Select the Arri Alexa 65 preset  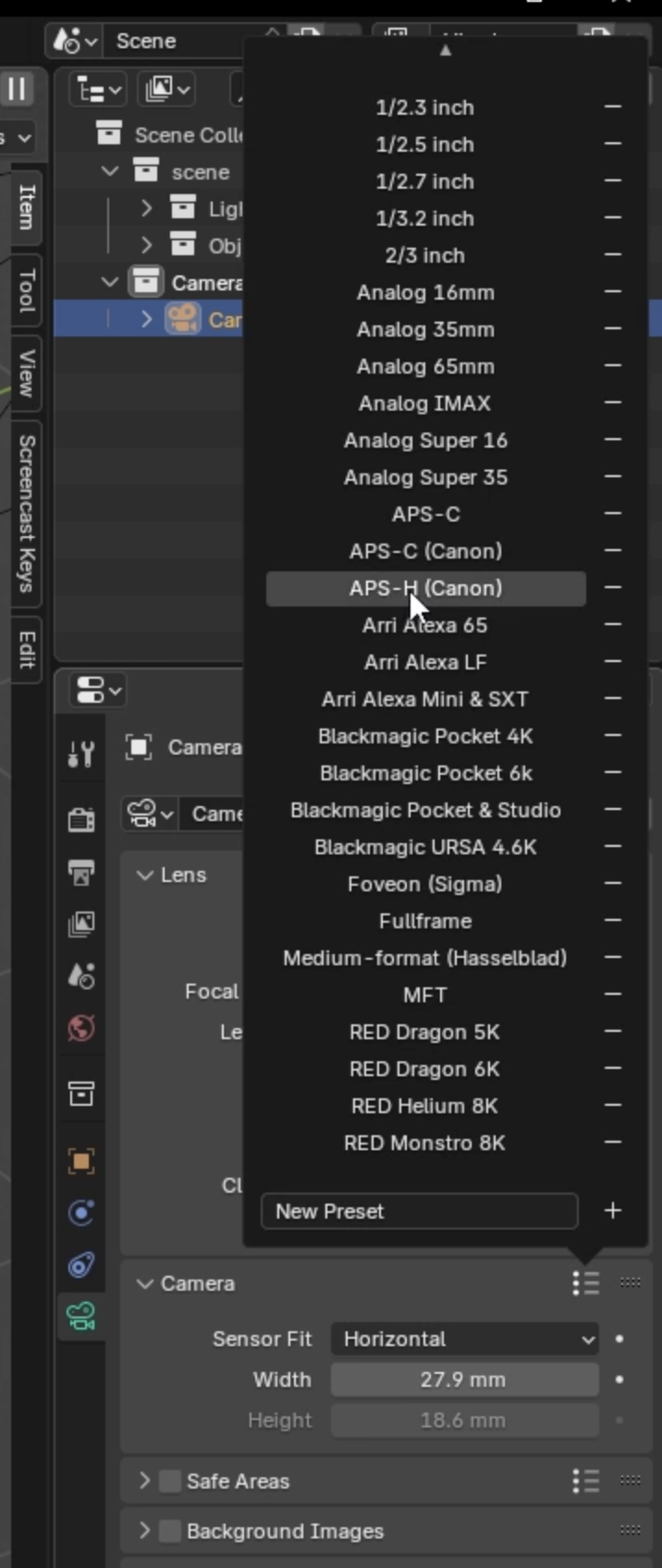(425, 625)
